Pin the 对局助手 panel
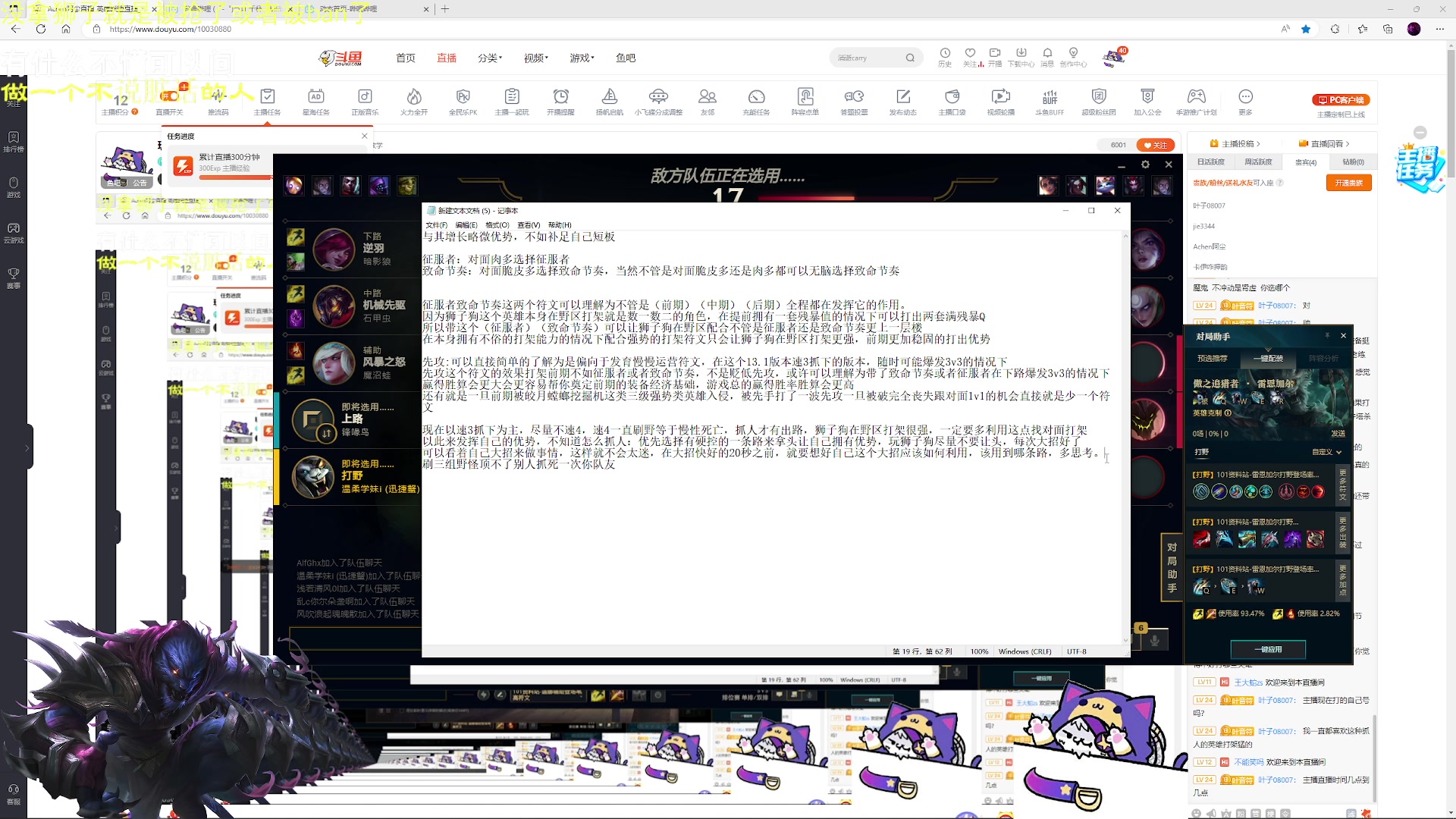The width and height of the screenshot is (1456, 819). (1327, 335)
